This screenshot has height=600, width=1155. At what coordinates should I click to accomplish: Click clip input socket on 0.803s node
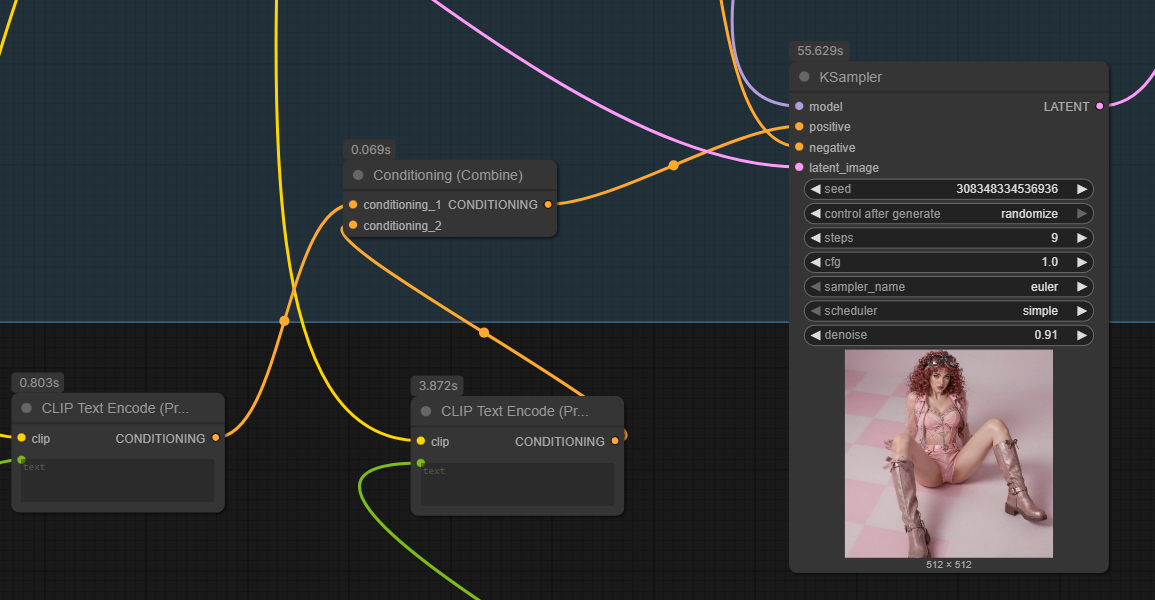point(21,438)
